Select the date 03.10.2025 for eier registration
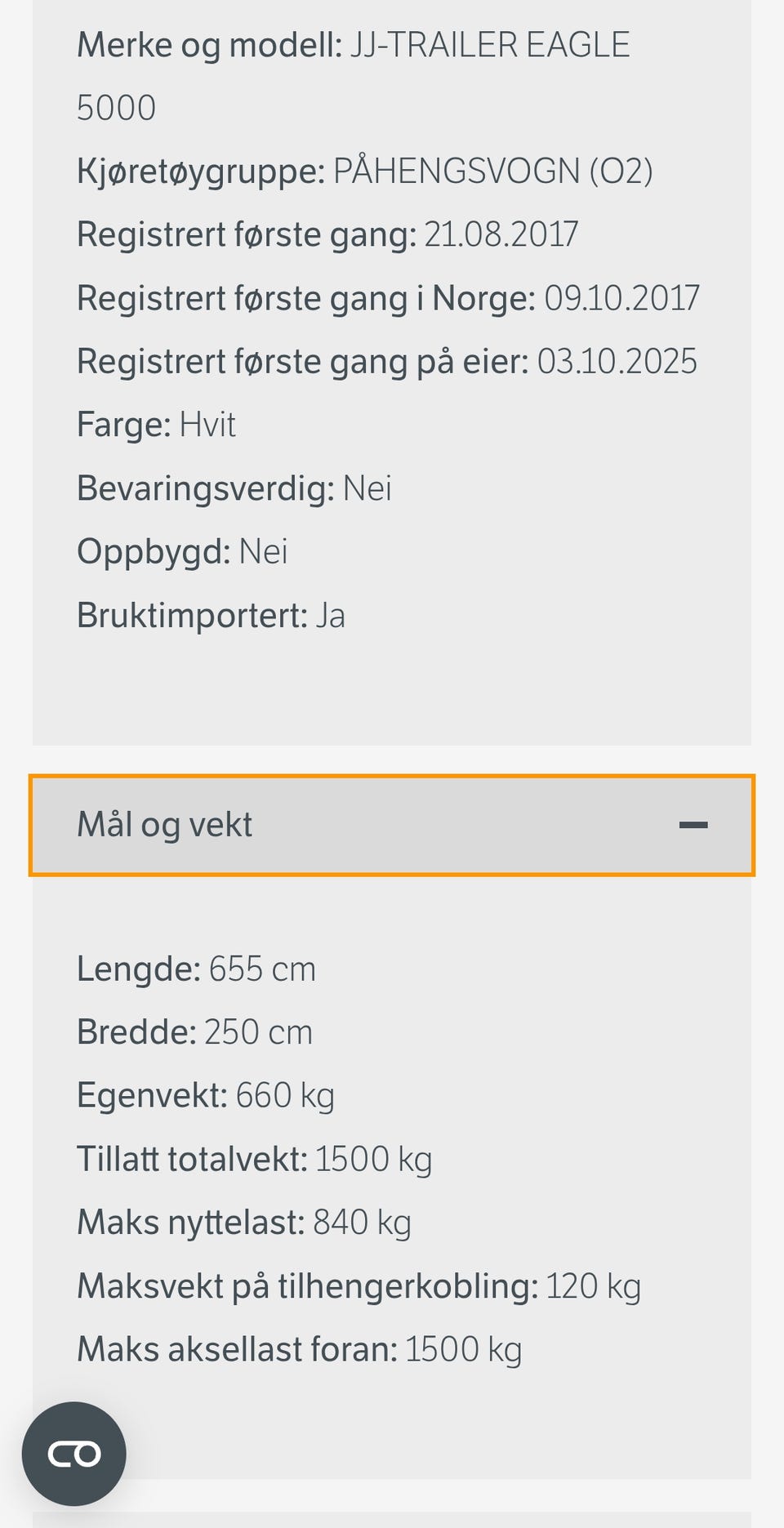Image resolution: width=784 pixels, height=1528 pixels. coord(615,360)
